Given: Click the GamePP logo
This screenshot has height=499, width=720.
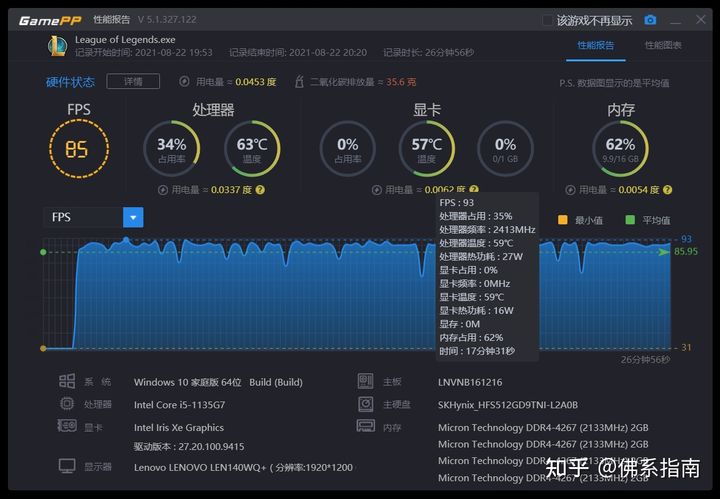Looking at the screenshot, I should pyautogui.click(x=50, y=21).
